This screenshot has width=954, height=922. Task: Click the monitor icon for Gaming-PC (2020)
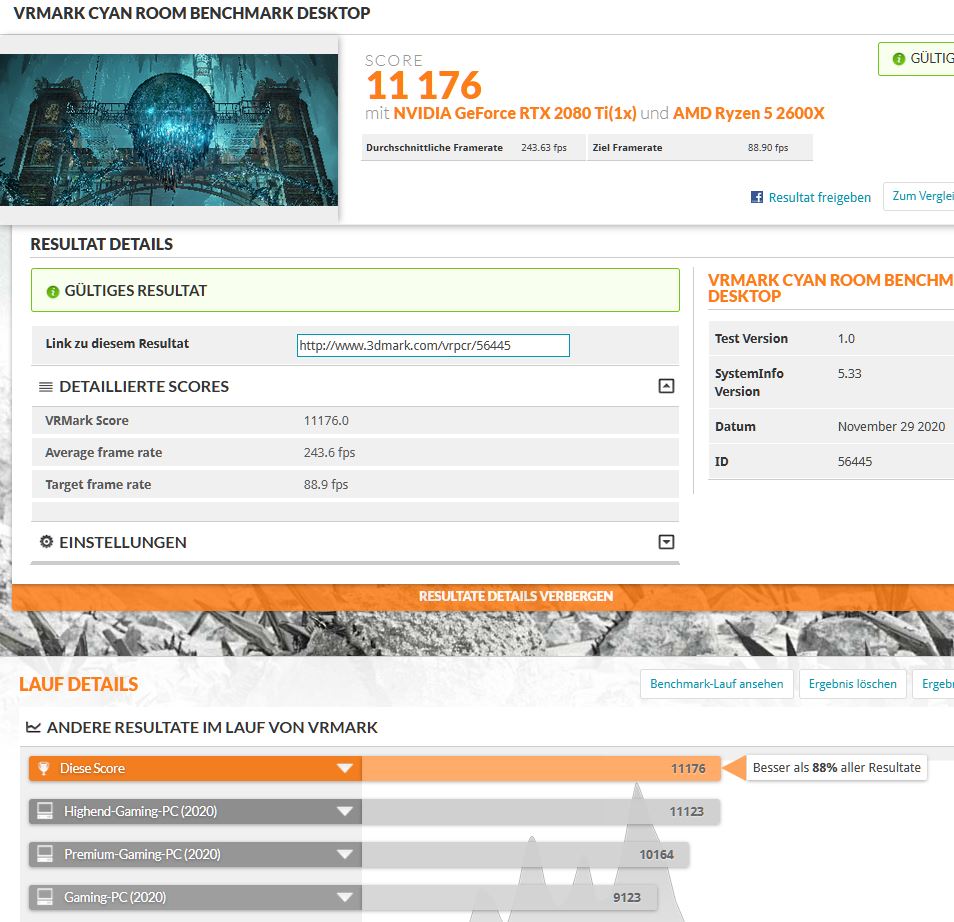tap(45, 897)
